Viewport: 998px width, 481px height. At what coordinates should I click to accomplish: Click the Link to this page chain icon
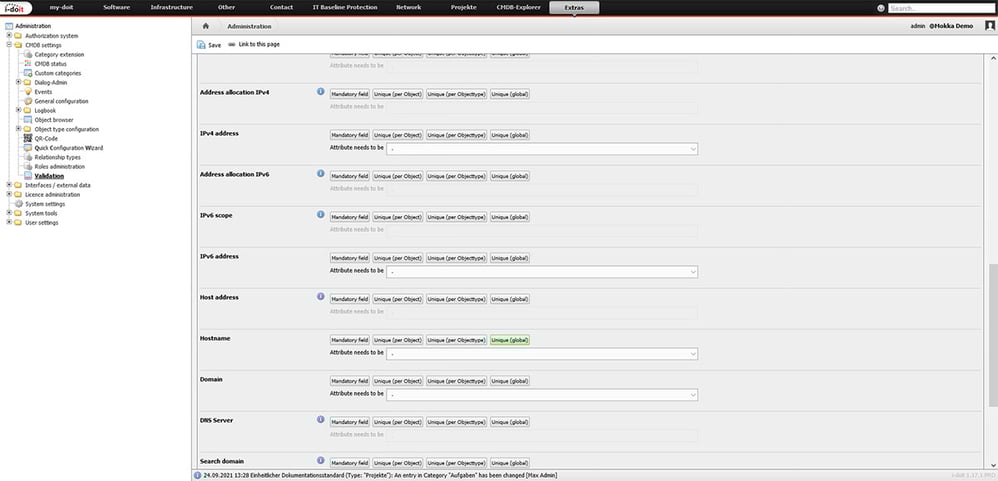(x=232, y=45)
